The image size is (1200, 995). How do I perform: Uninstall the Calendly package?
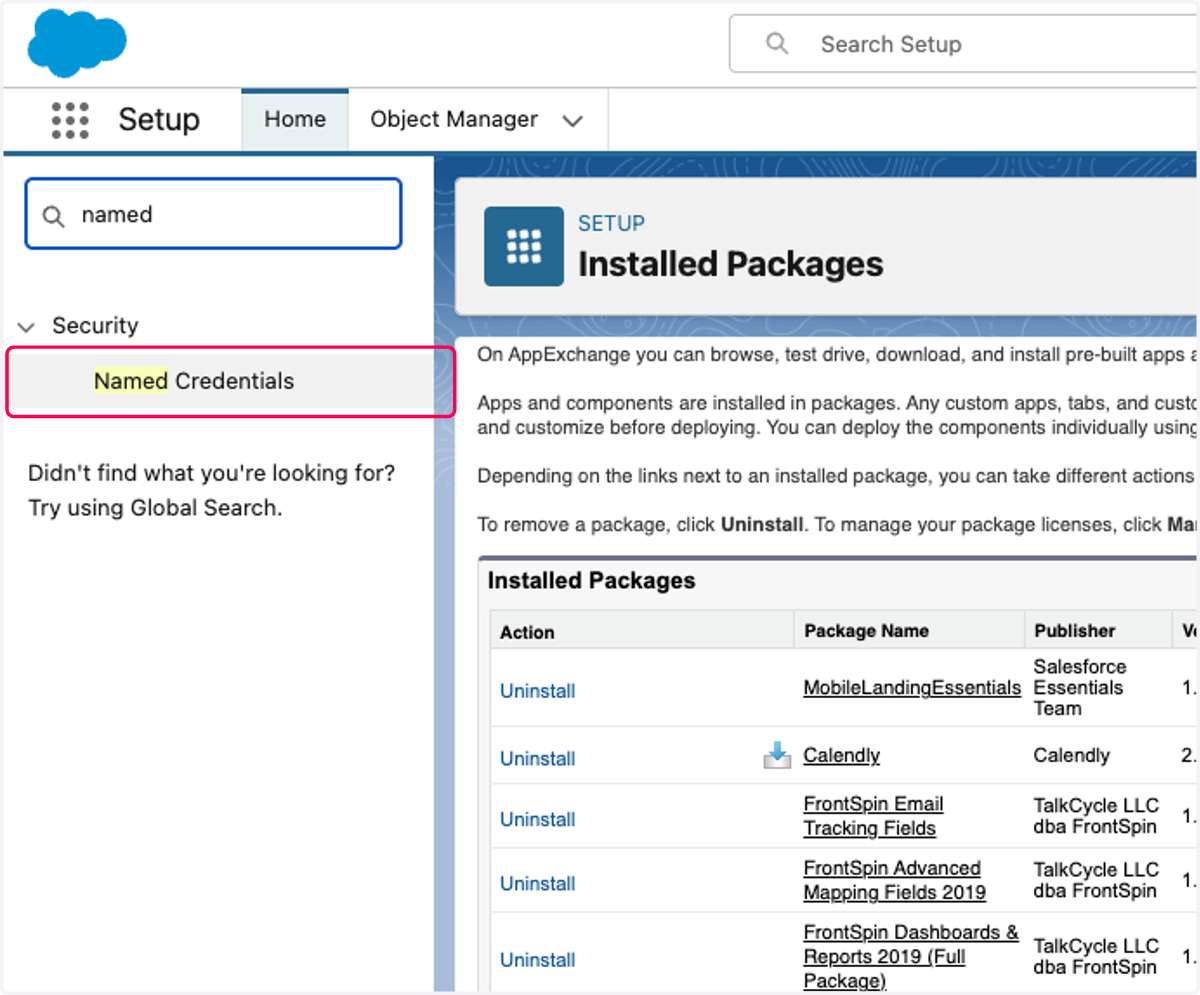tap(537, 759)
